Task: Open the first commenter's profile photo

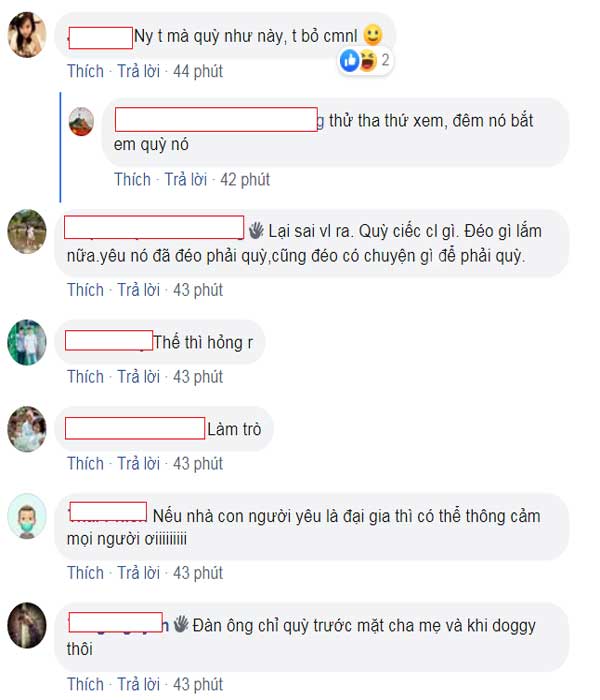Action: pyautogui.click(x=27, y=35)
